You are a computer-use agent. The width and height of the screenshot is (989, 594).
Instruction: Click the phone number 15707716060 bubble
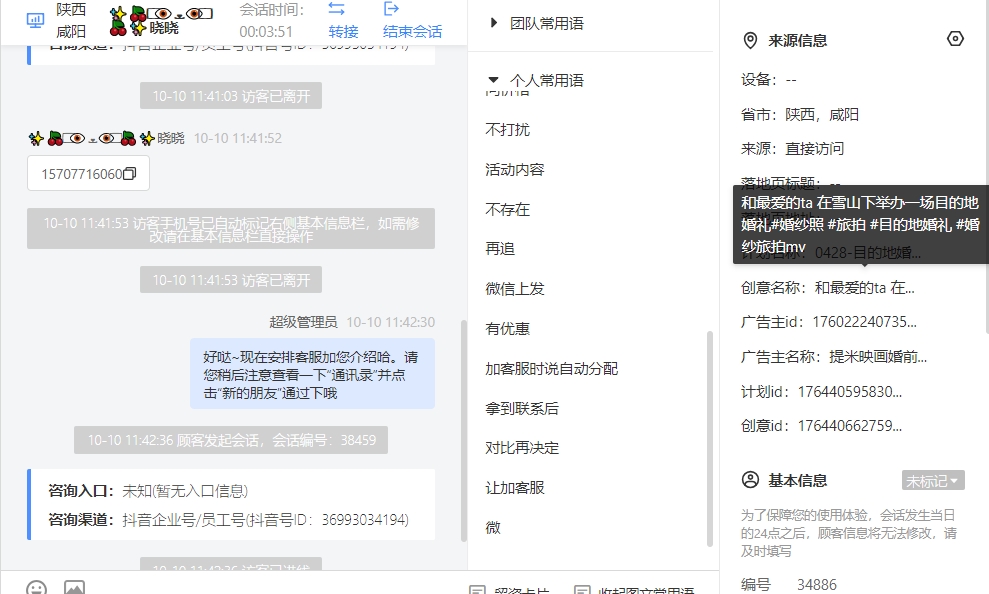[x=88, y=173]
